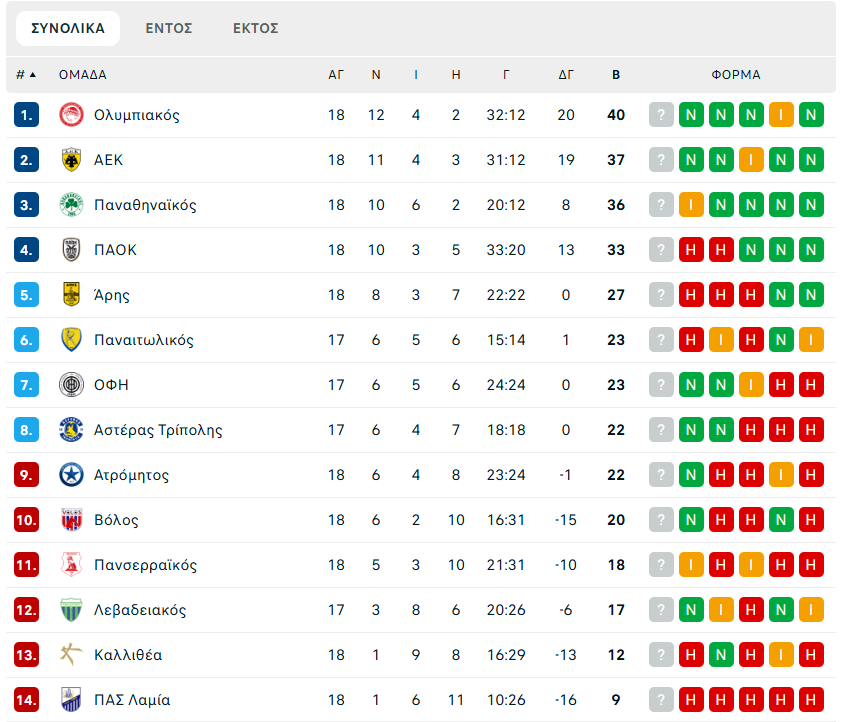Sort by the ΔΓ goal difference header
843x722 pixels.
coord(566,75)
